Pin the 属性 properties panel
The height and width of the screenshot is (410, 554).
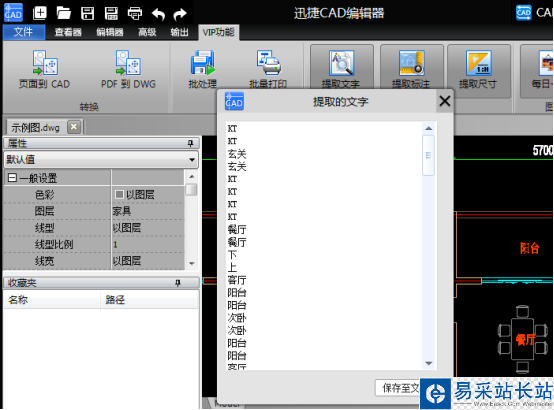190,143
